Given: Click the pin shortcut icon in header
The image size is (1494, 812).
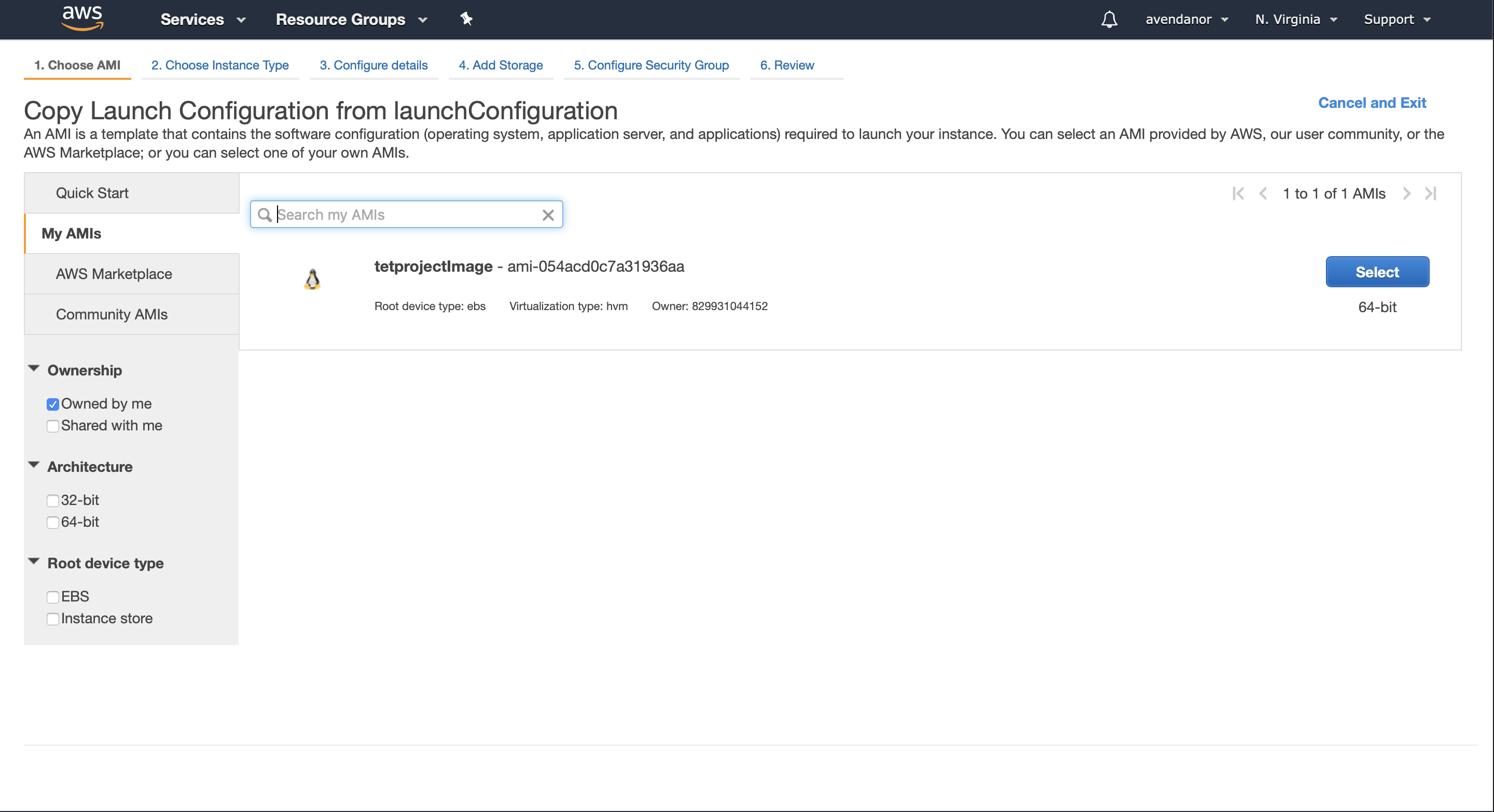Looking at the screenshot, I should pyautogui.click(x=466, y=19).
